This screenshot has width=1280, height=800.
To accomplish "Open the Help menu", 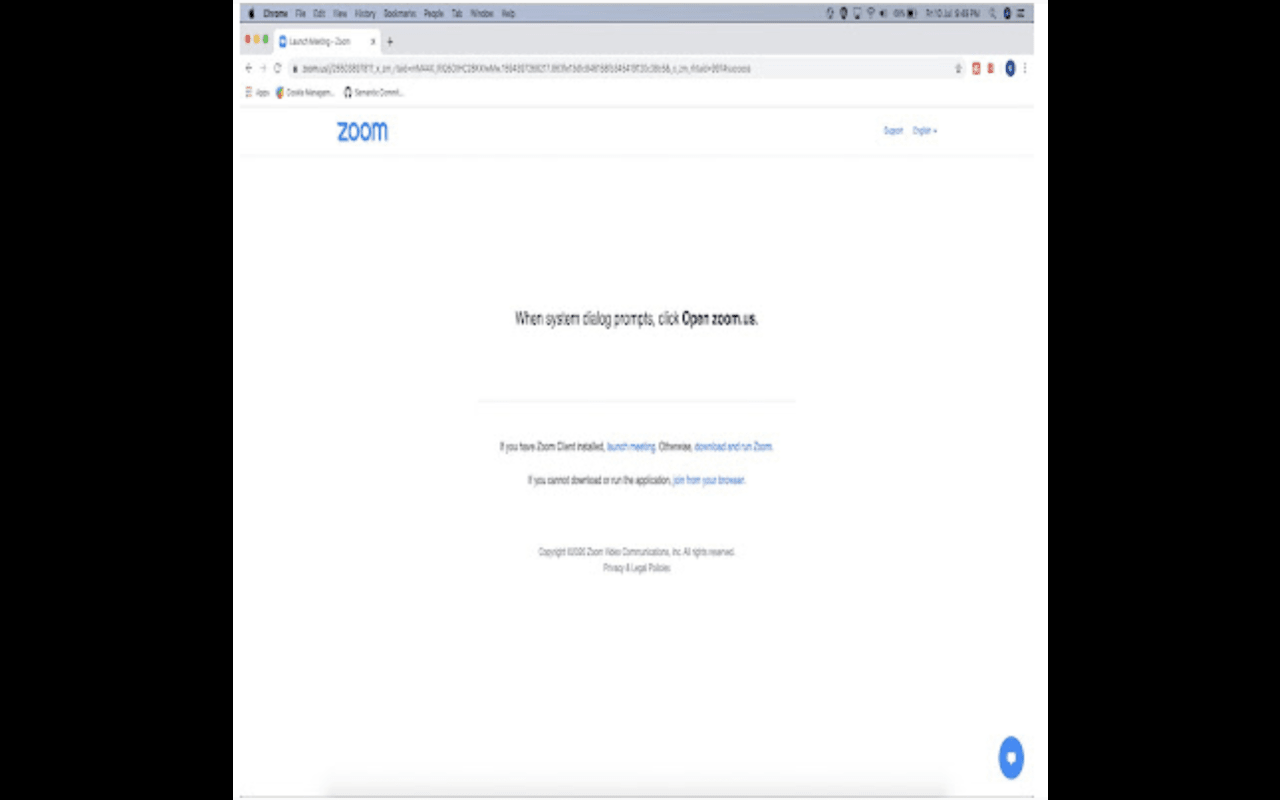I will 508,14.
